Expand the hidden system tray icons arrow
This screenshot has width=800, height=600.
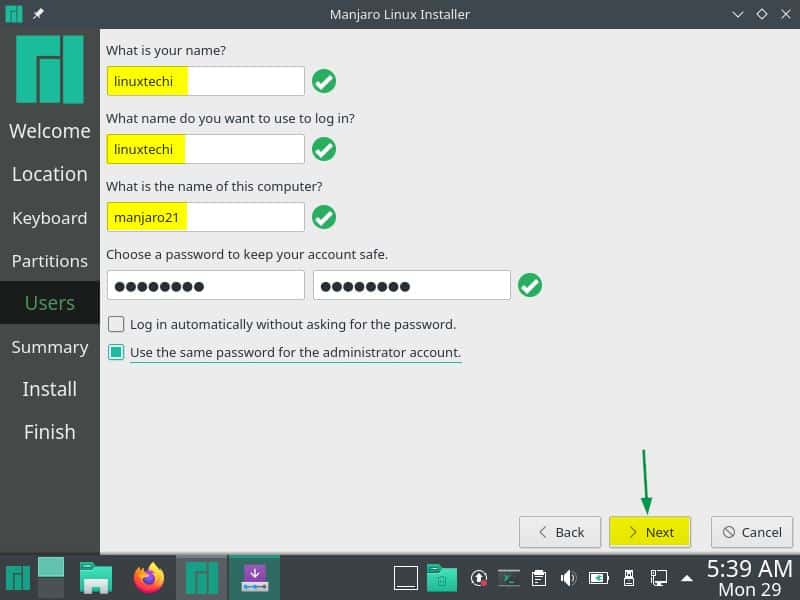pyautogui.click(x=687, y=577)
